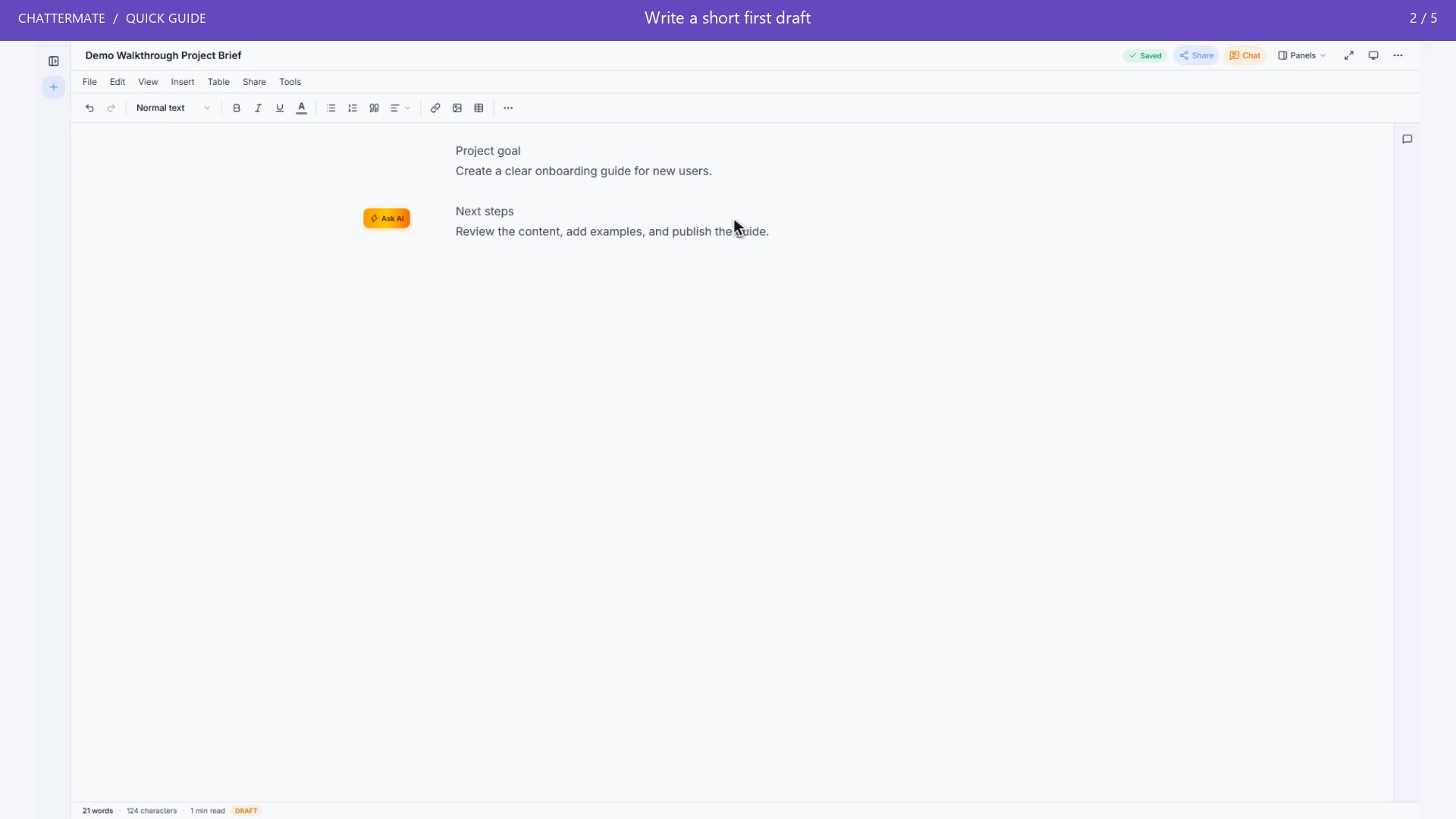This screenshot has width=1456, height=819.
Task: Open the File menu
Action: point(89,82)
